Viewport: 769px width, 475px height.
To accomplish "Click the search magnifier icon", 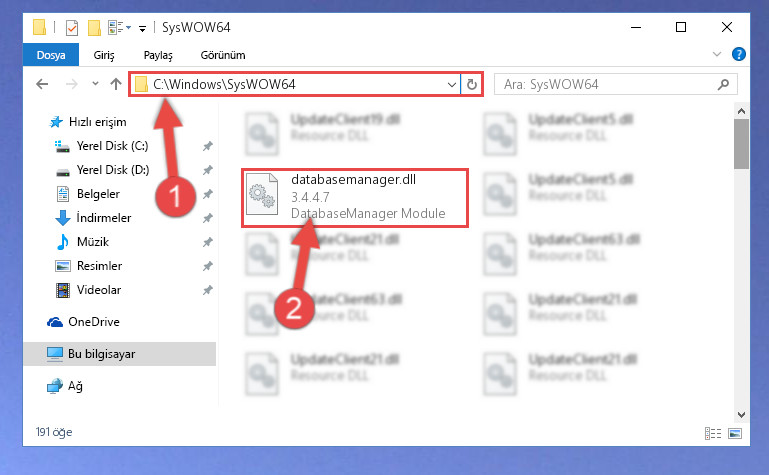I will [x=723, y=84].
